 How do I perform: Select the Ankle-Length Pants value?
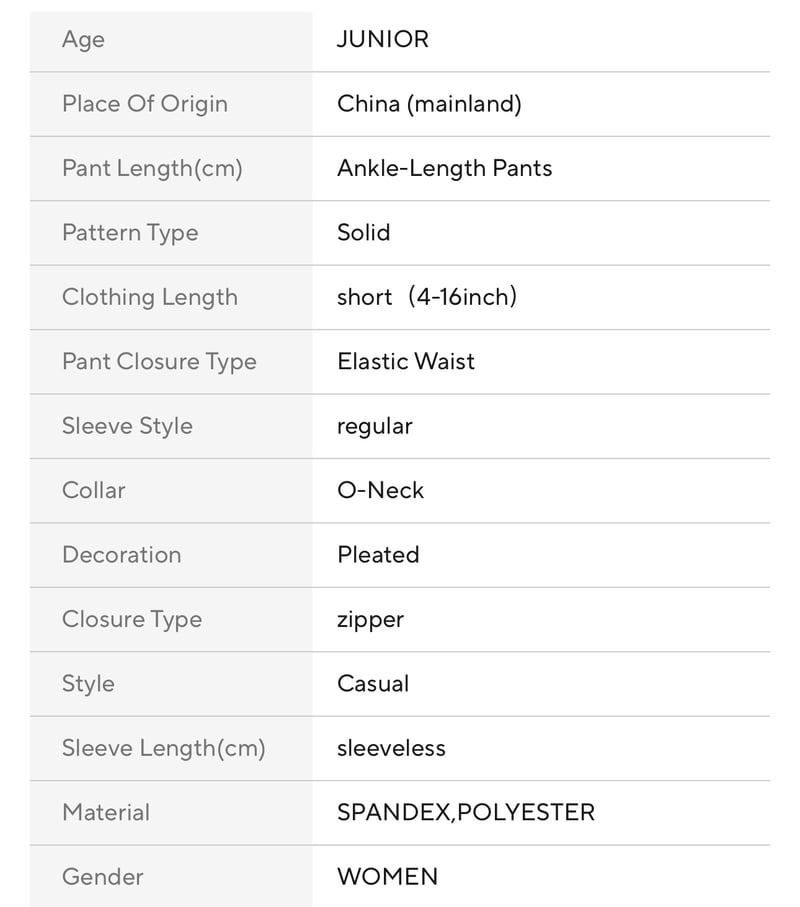click(445, 168)
